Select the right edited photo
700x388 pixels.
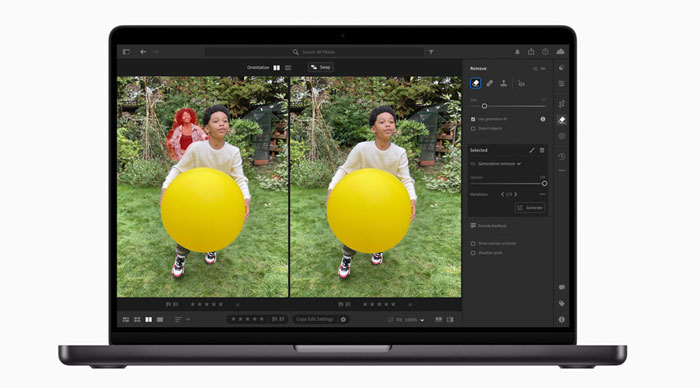coord(376,187)
